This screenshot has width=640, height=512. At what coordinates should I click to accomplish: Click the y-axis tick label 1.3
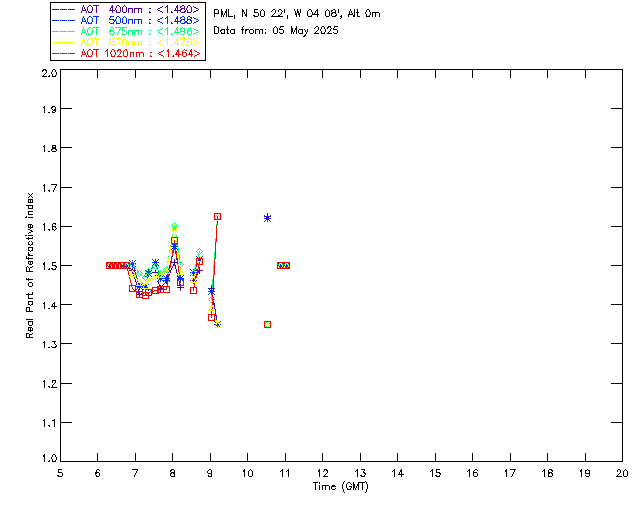coord(49,344)
